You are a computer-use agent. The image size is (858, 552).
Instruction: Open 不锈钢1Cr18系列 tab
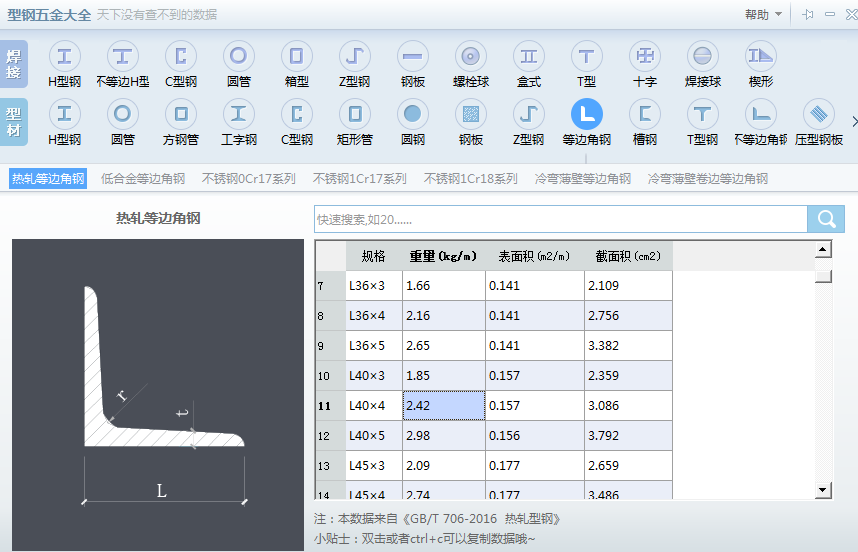click(471, 179)
